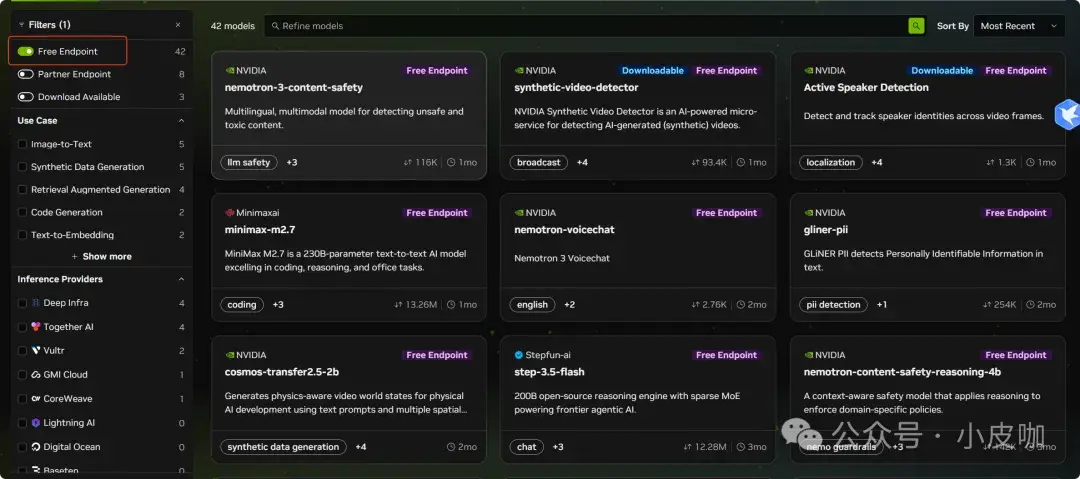1080x479 pixels.
Task: Click the Lightning AI provider logo
Action: [x=36, y=423]
